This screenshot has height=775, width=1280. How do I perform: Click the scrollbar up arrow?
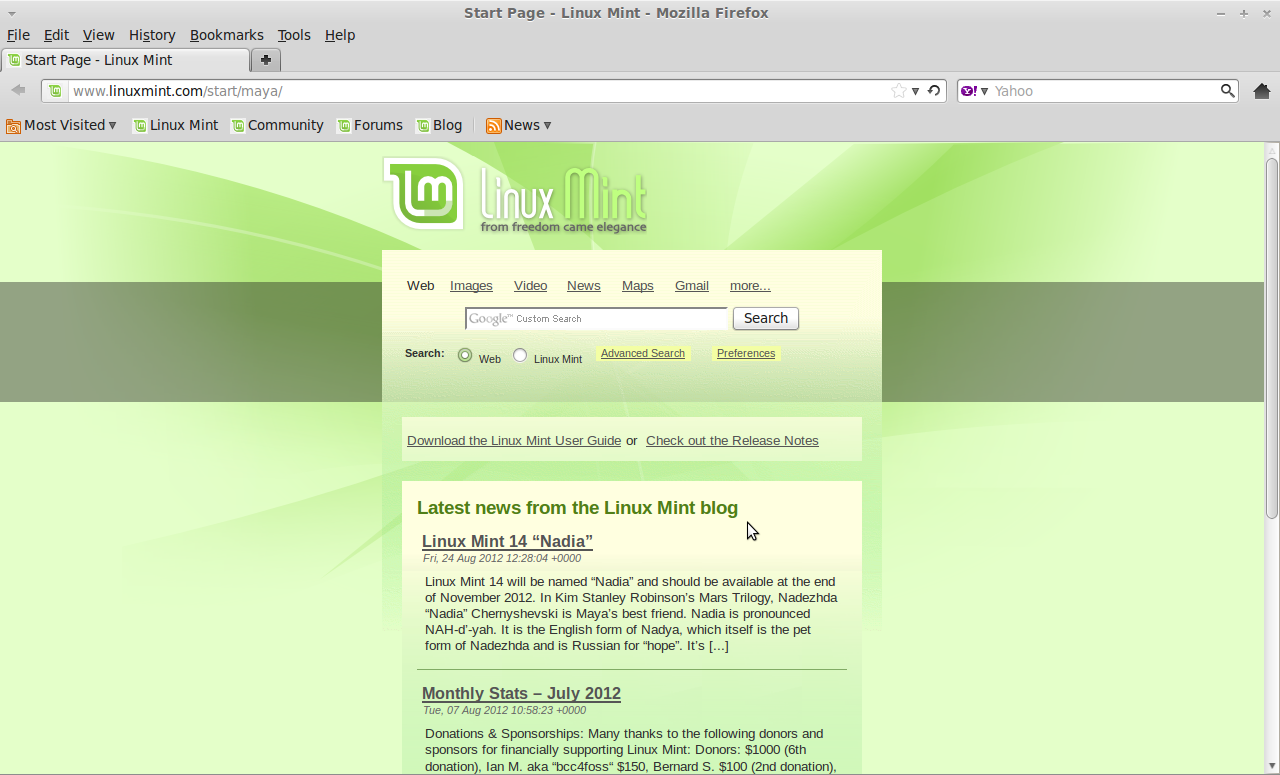click(1272, 150)
